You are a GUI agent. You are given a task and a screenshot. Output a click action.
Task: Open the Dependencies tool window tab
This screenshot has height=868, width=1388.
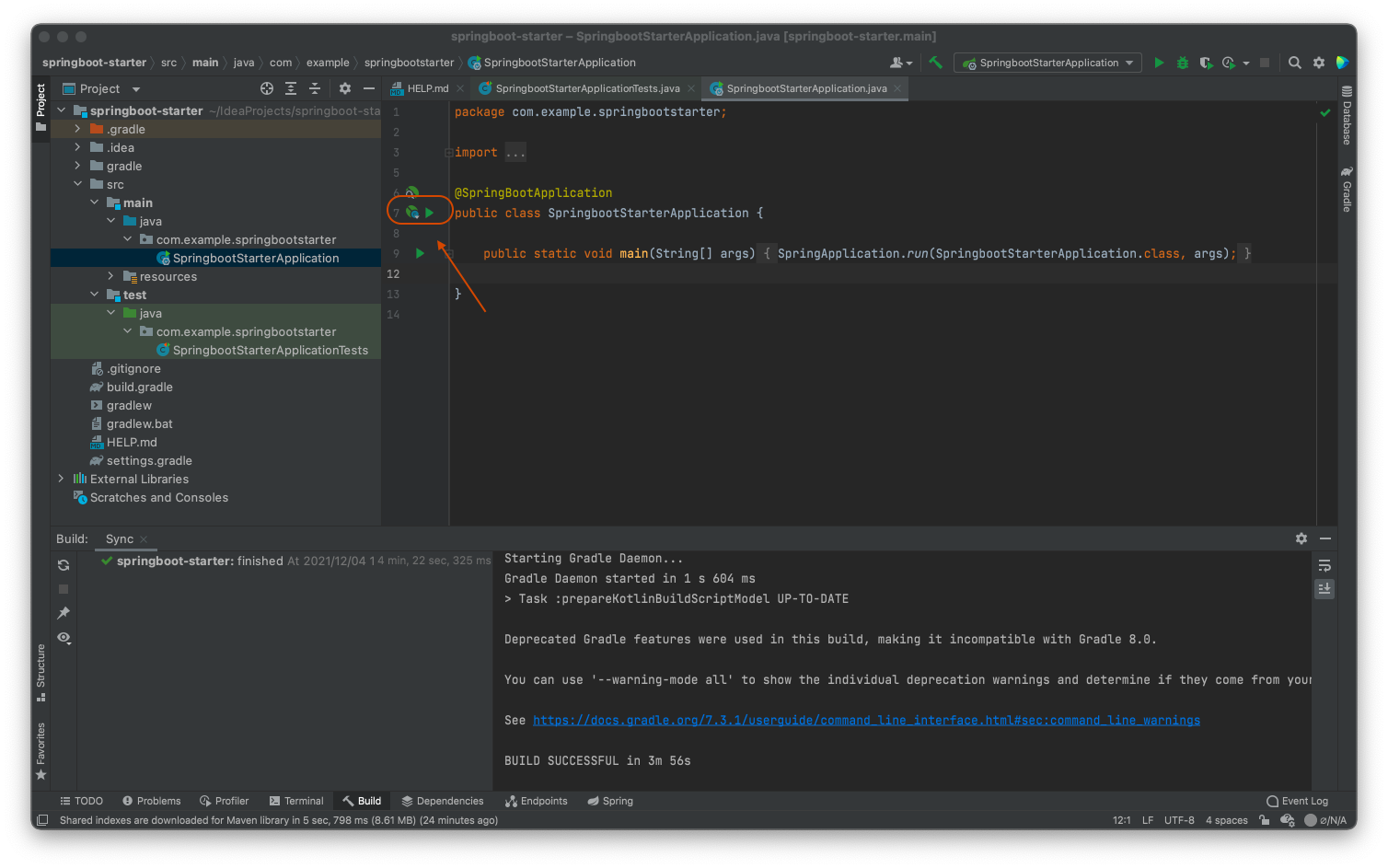pos(443,801)
